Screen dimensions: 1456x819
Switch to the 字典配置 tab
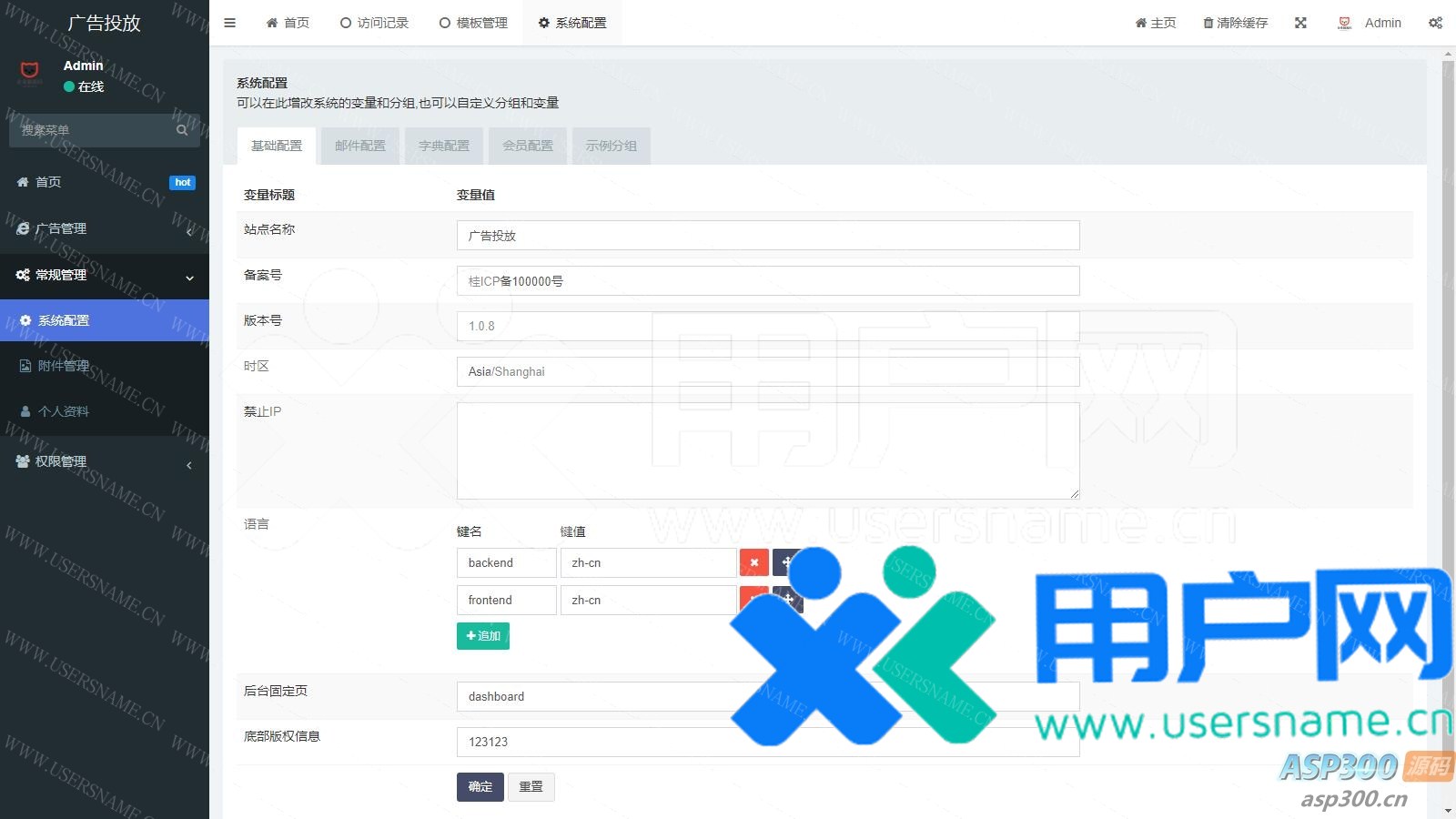coord(444,146)
